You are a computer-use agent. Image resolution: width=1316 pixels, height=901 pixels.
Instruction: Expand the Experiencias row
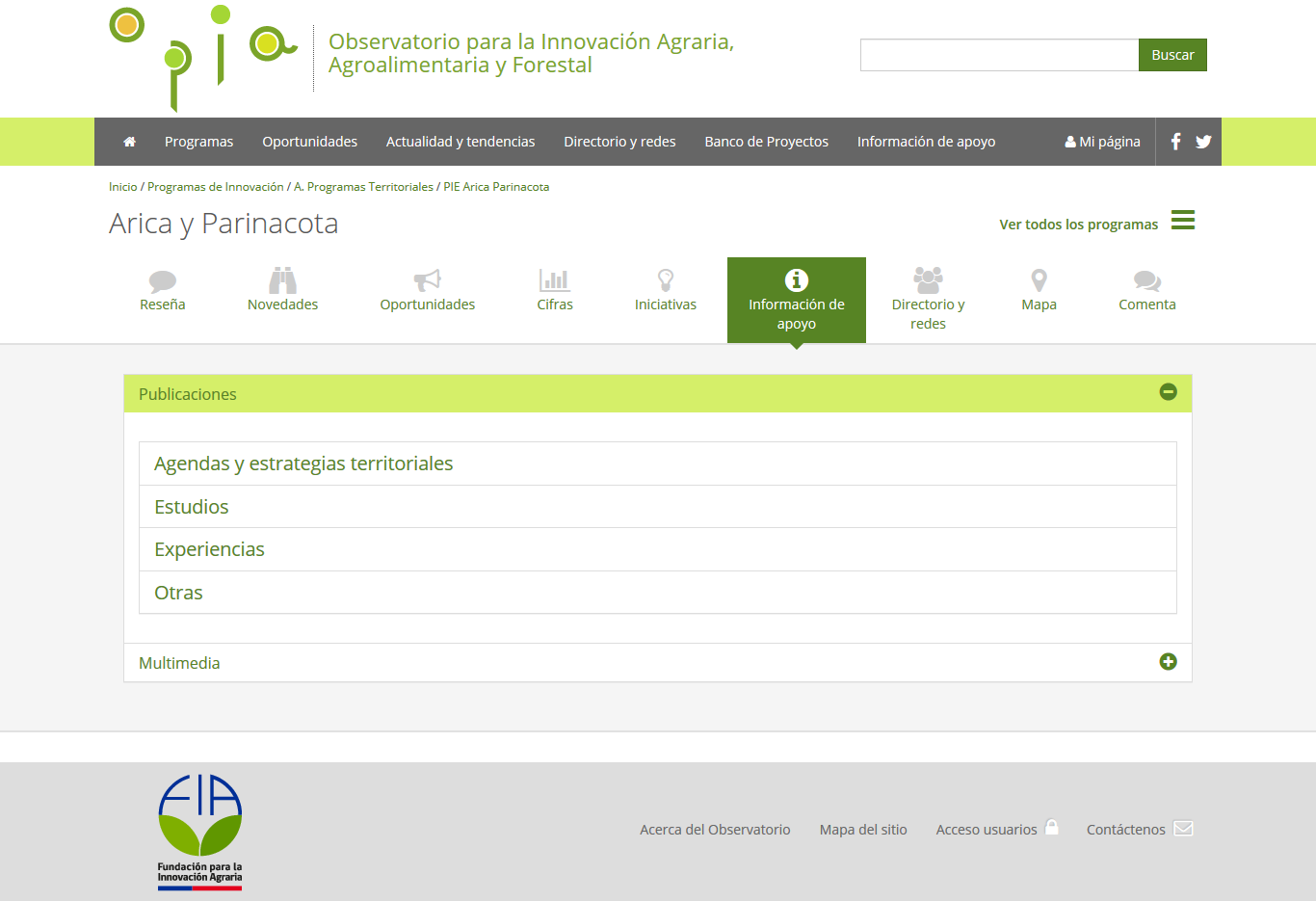(658, 549)
